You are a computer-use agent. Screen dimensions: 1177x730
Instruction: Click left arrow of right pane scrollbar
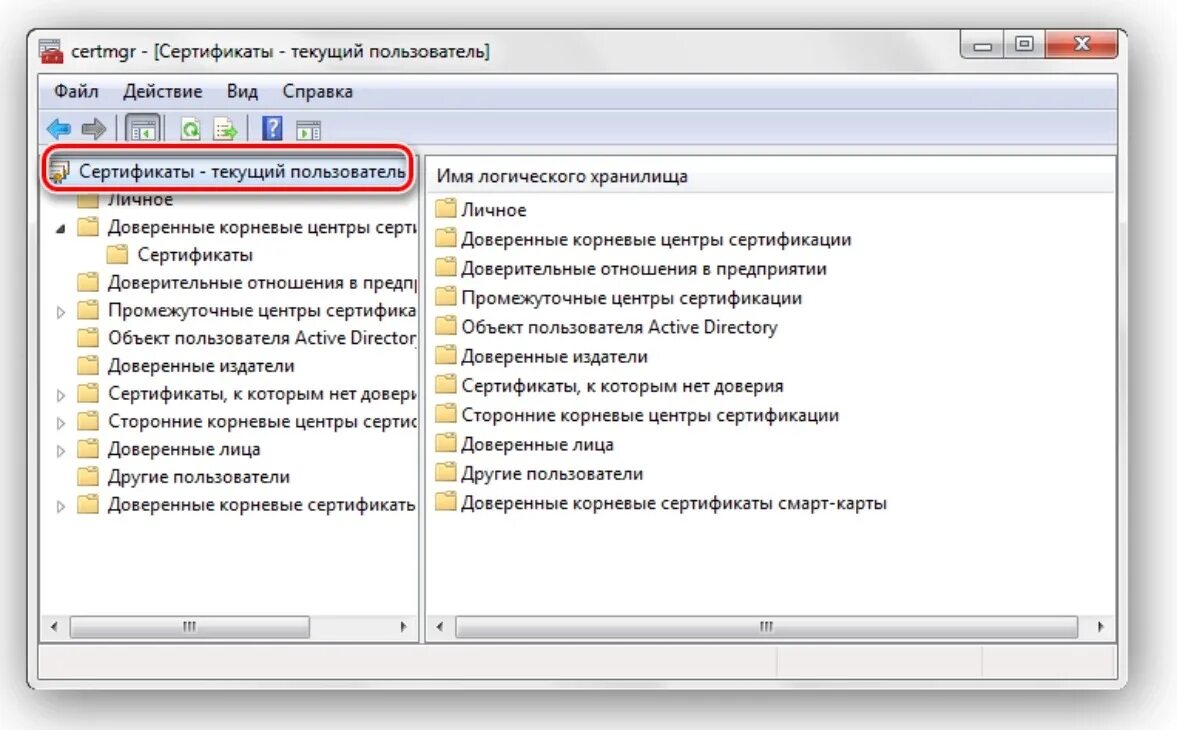(x=440, y=626)
